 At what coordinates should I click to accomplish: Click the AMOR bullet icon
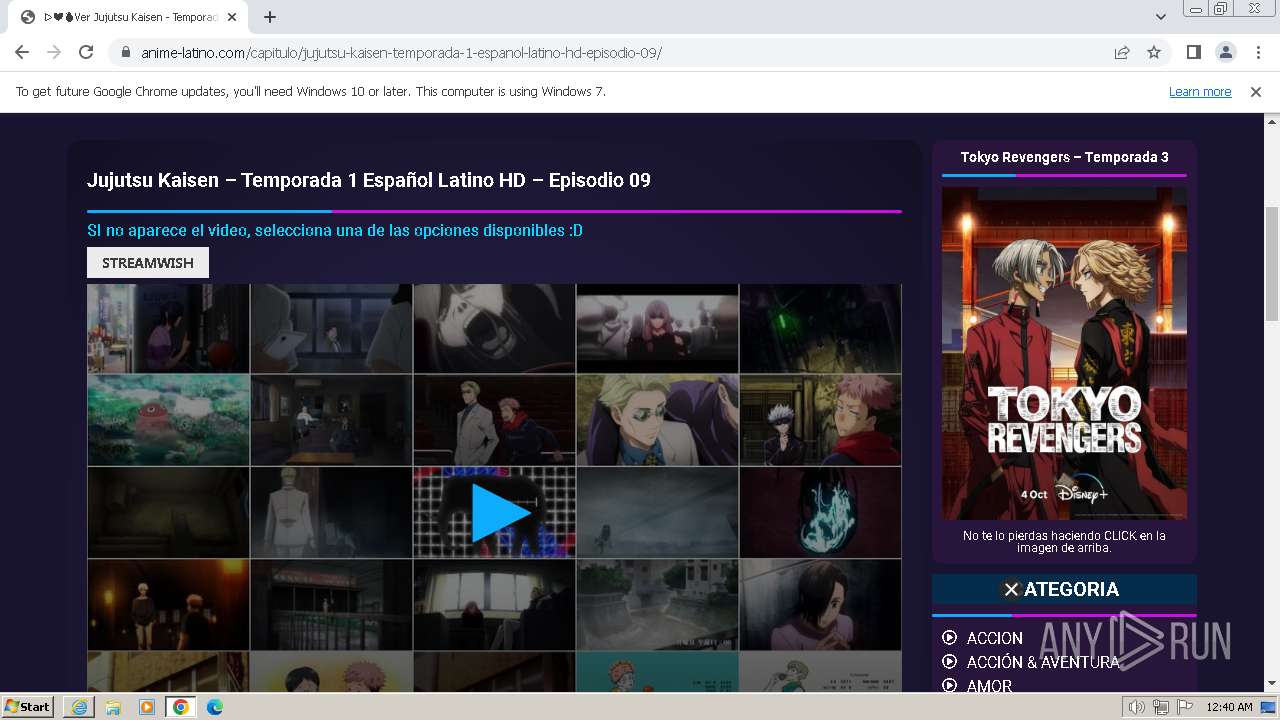pos(949,686)
